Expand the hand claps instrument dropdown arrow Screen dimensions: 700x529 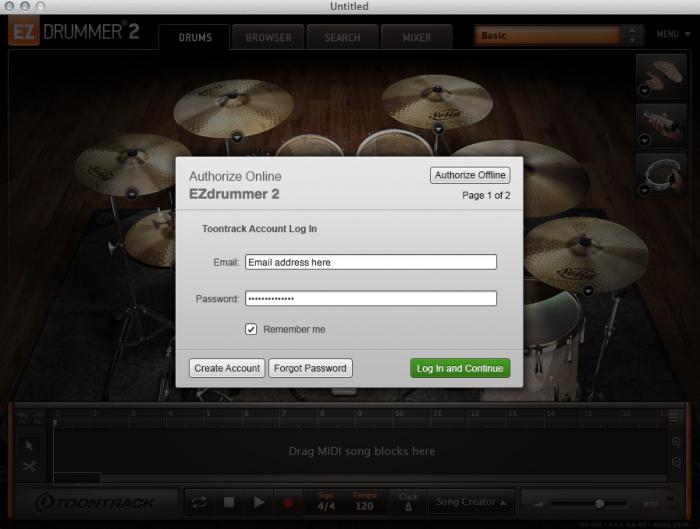pyautogui.click(x=644, y=91)
